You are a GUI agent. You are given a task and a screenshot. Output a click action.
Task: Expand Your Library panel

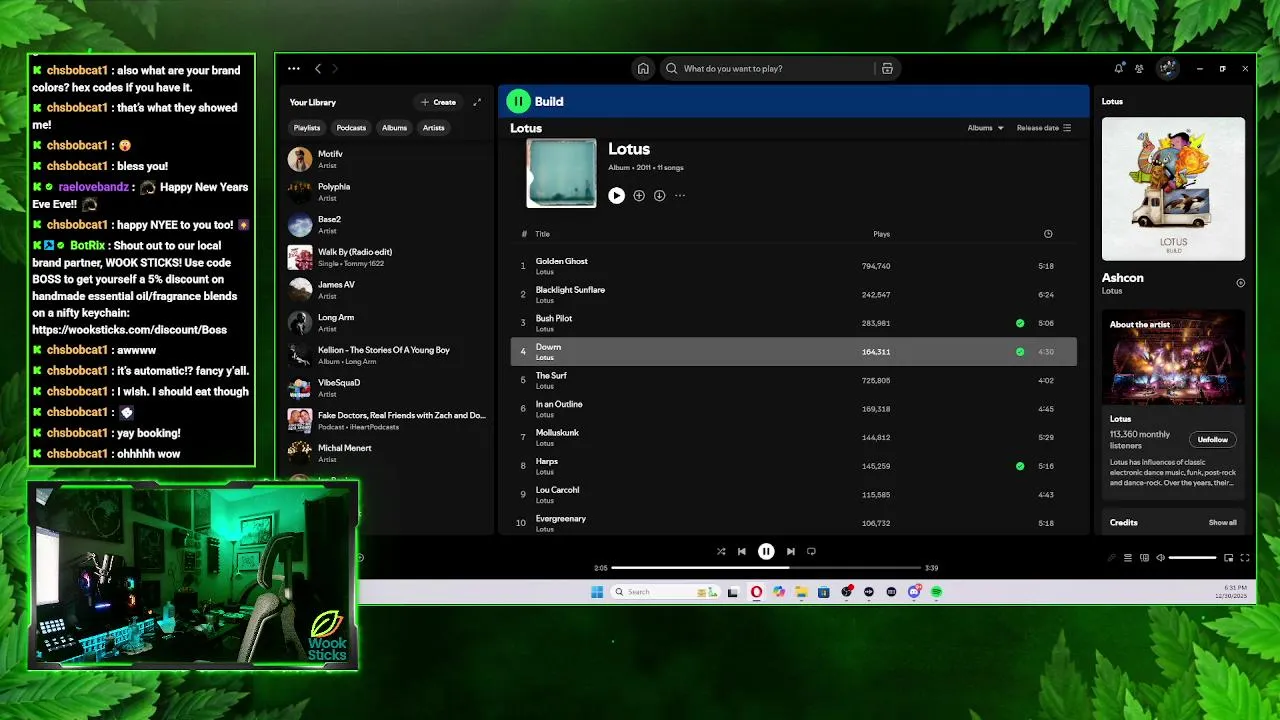tap(477, 102)
